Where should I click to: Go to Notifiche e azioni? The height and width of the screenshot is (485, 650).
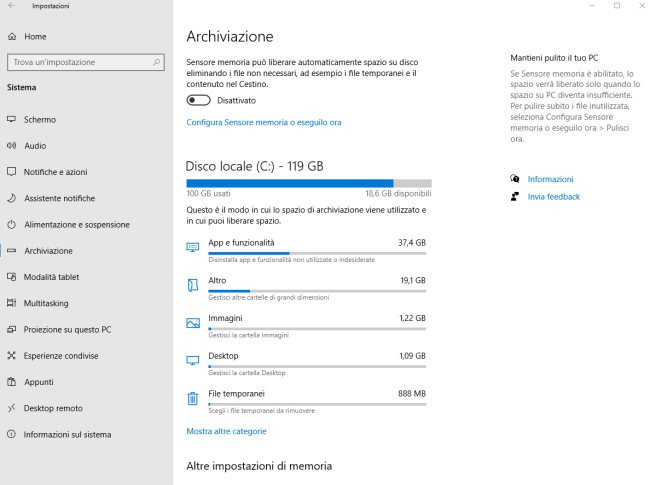[56, 172]
